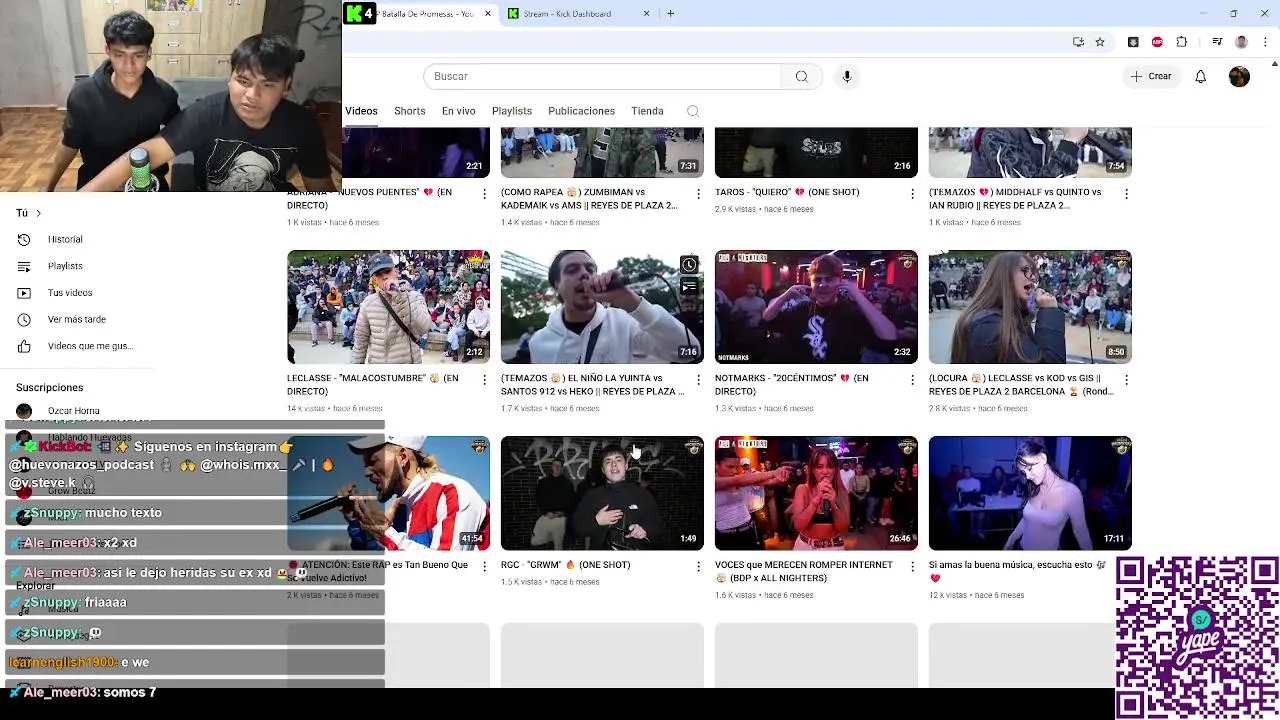1280x720 pixels.
Task: Open ZUMBIMAN vs KADEMAIK video title
Action: [589, 198]
